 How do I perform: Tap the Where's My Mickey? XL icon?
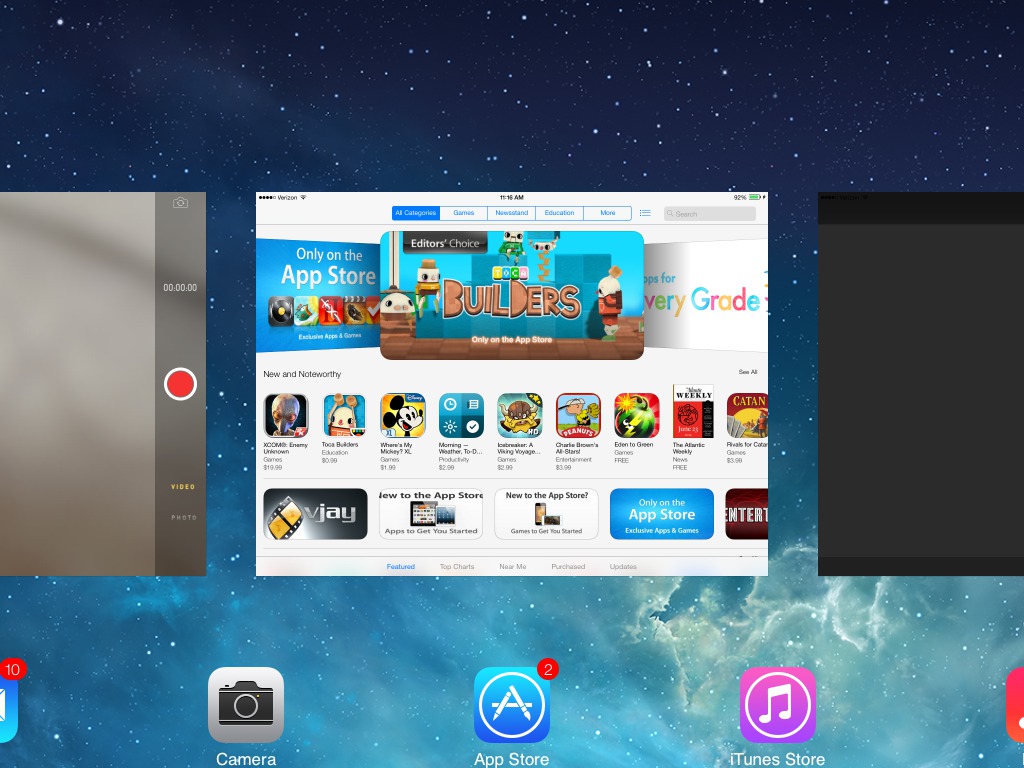pos(402,415)
